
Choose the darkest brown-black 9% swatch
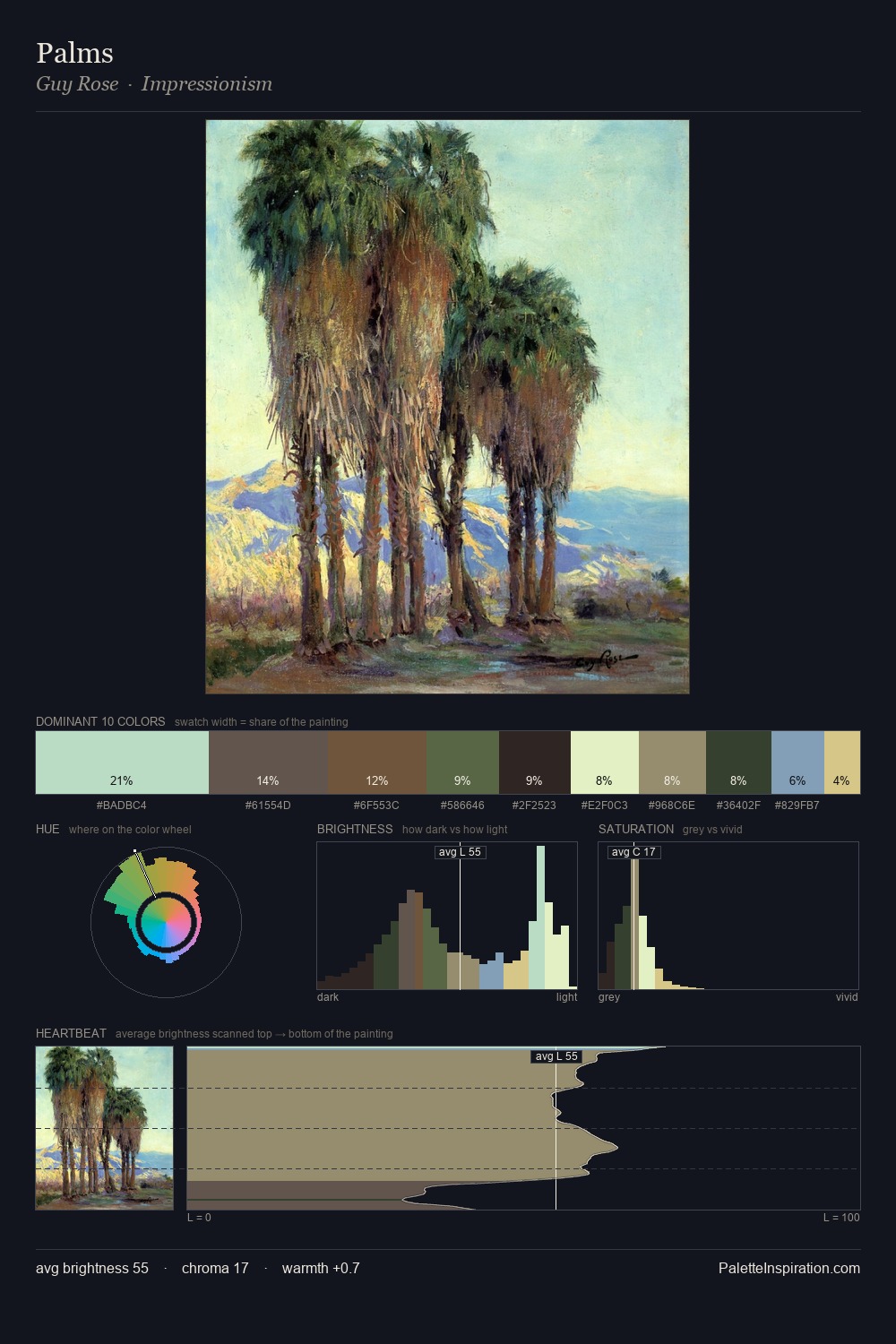[x=534, y=762]
